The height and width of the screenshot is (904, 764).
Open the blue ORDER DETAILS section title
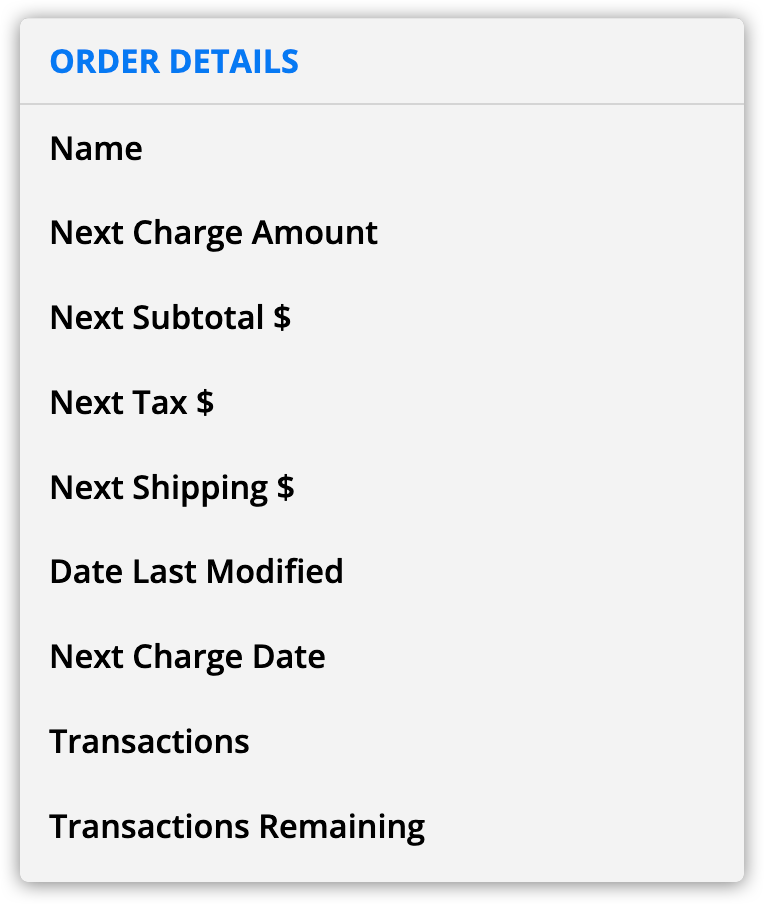[x=174, y=62]
